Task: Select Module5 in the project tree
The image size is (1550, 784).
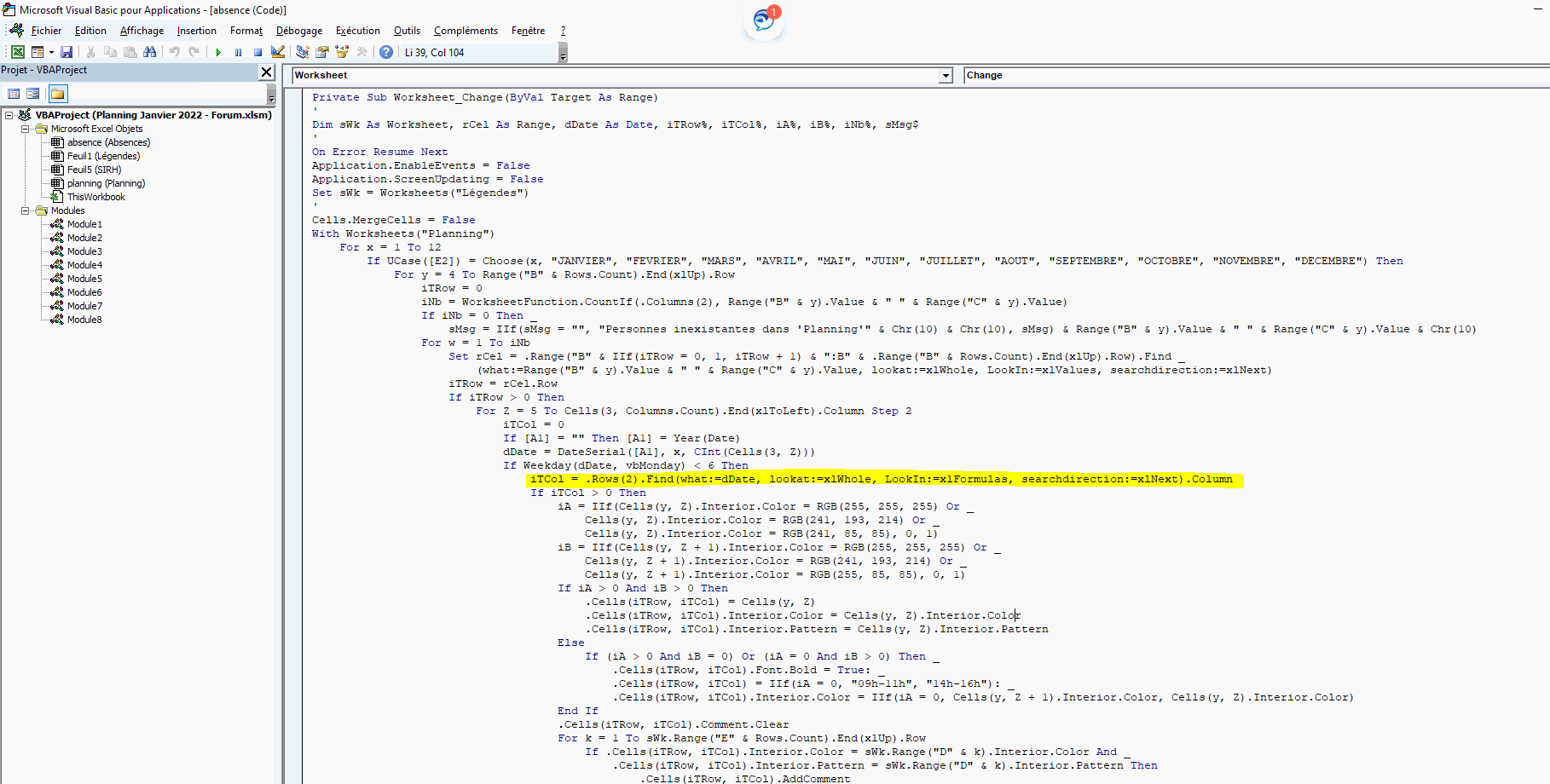Action: [84, 279]
